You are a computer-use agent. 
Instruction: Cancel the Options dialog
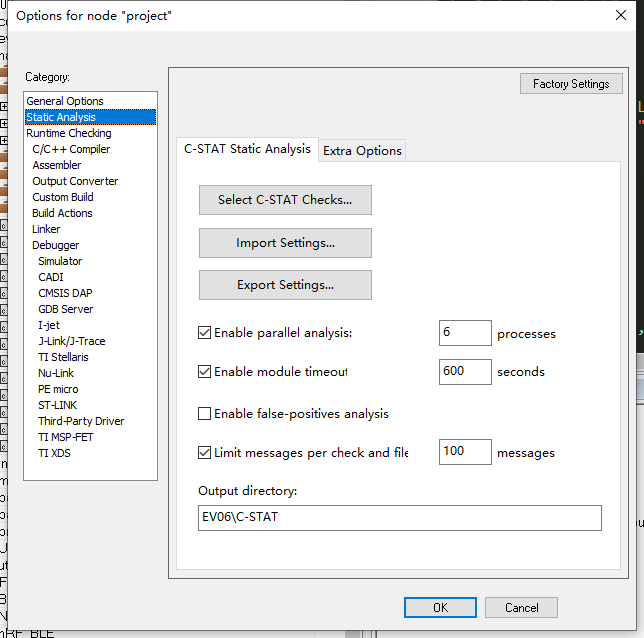(x=521, y=607)
